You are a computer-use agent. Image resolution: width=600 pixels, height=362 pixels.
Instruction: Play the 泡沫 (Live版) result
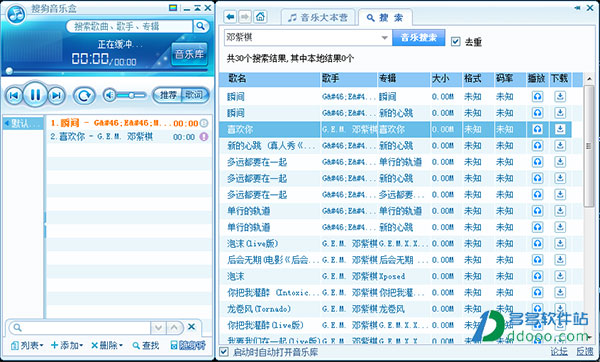tap(538, 243)
